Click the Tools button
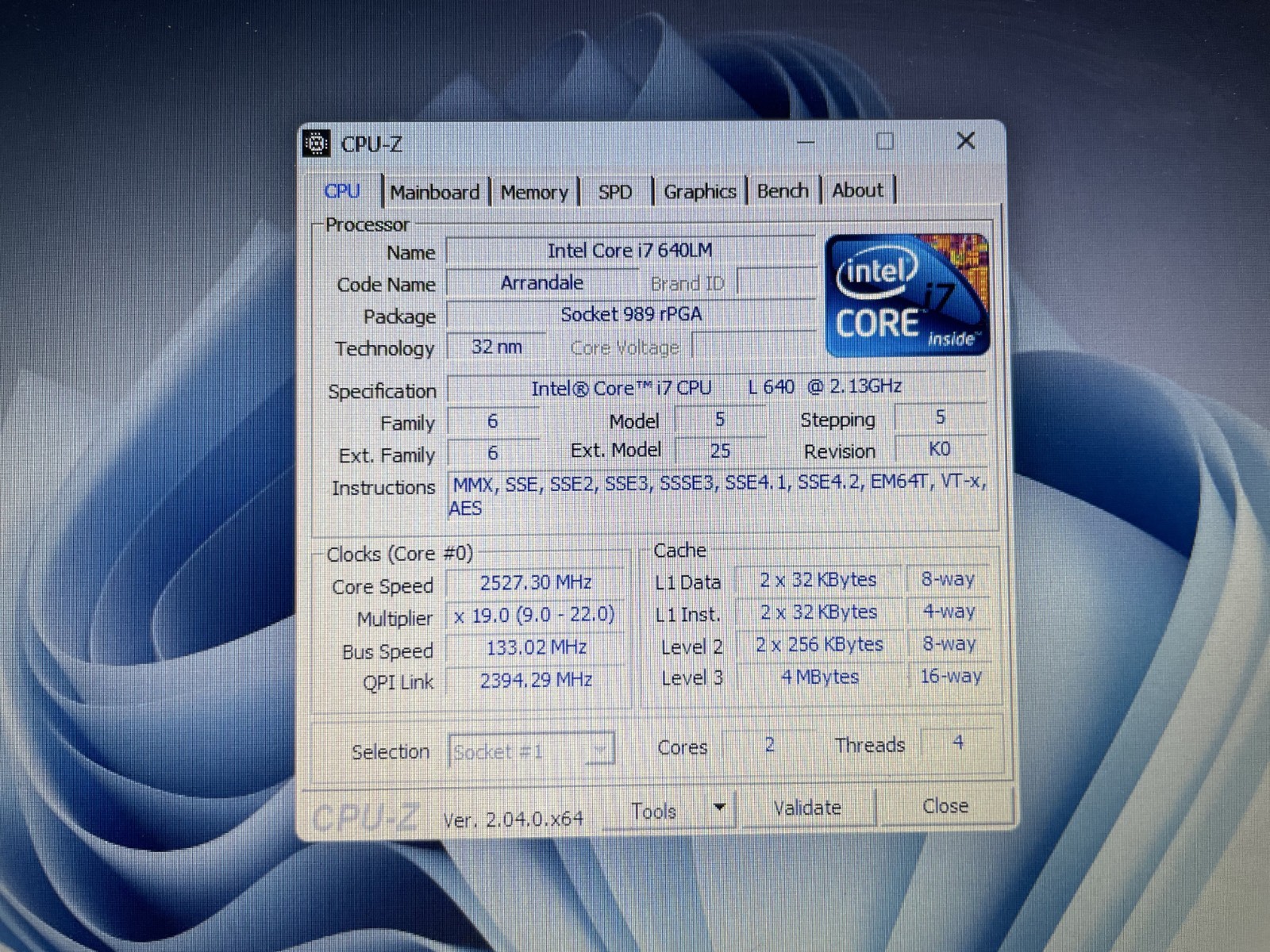The image size is (1270, 952). coord(654,811)
